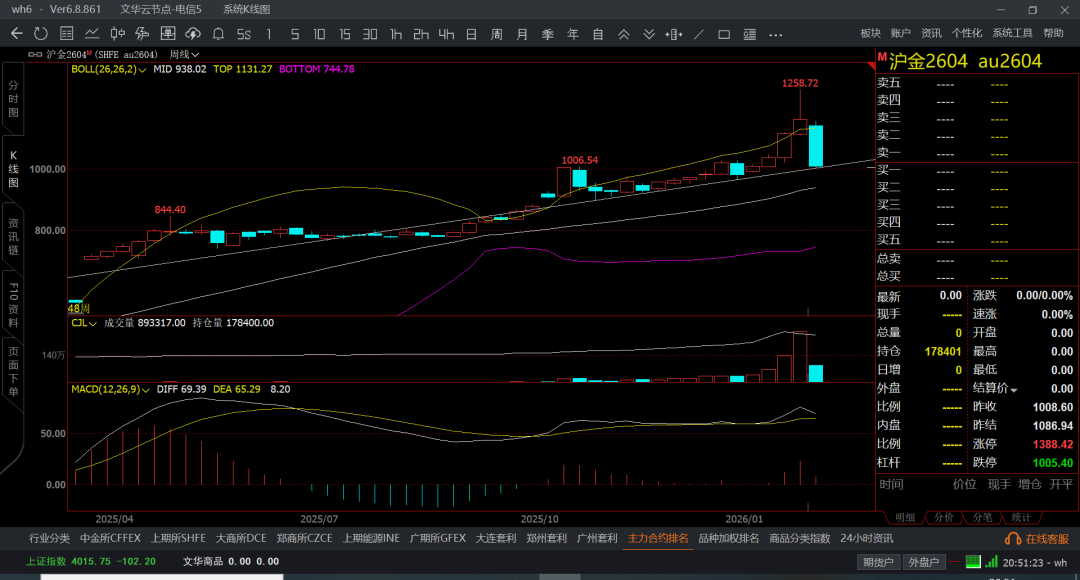Open the price alert bell icon
1080x580 pixels.
[218, 34]
